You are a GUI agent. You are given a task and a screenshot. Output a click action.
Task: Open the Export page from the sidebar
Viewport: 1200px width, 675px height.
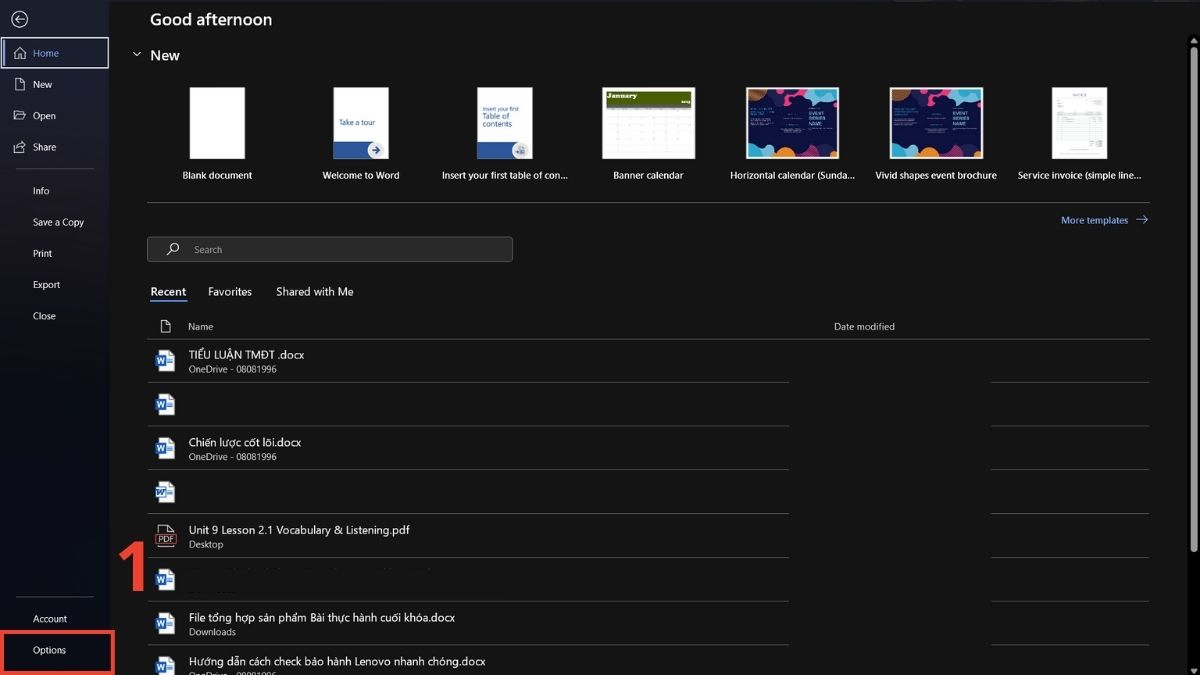tap(46, 284)
